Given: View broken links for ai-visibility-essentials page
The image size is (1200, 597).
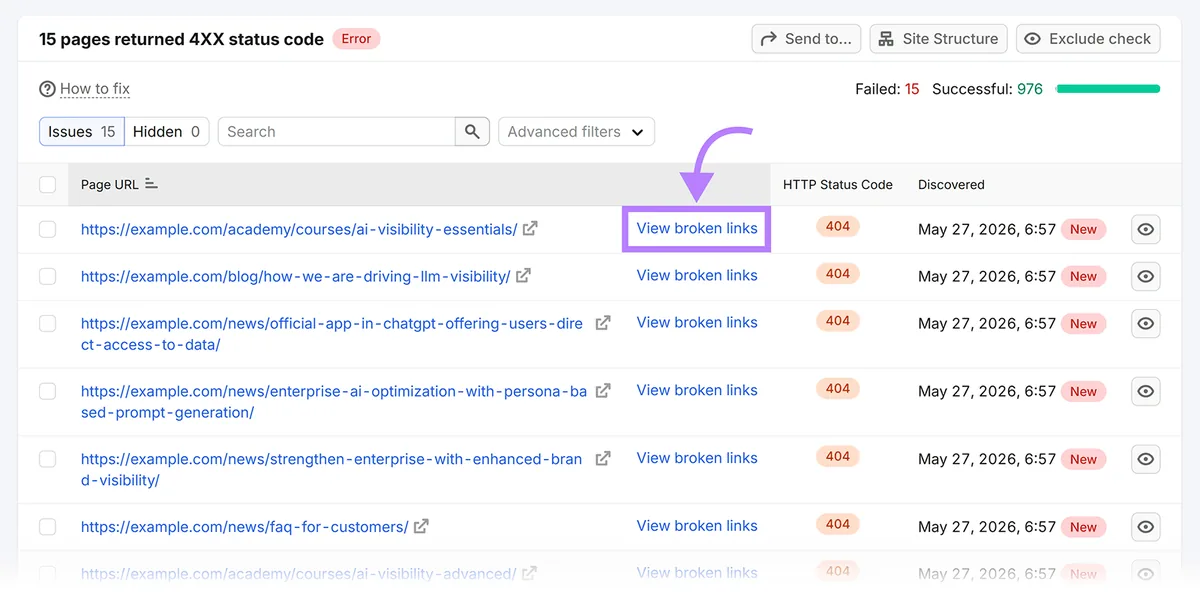Looking at the screenshot, I should pyautogui.click(x=697, y=228).
